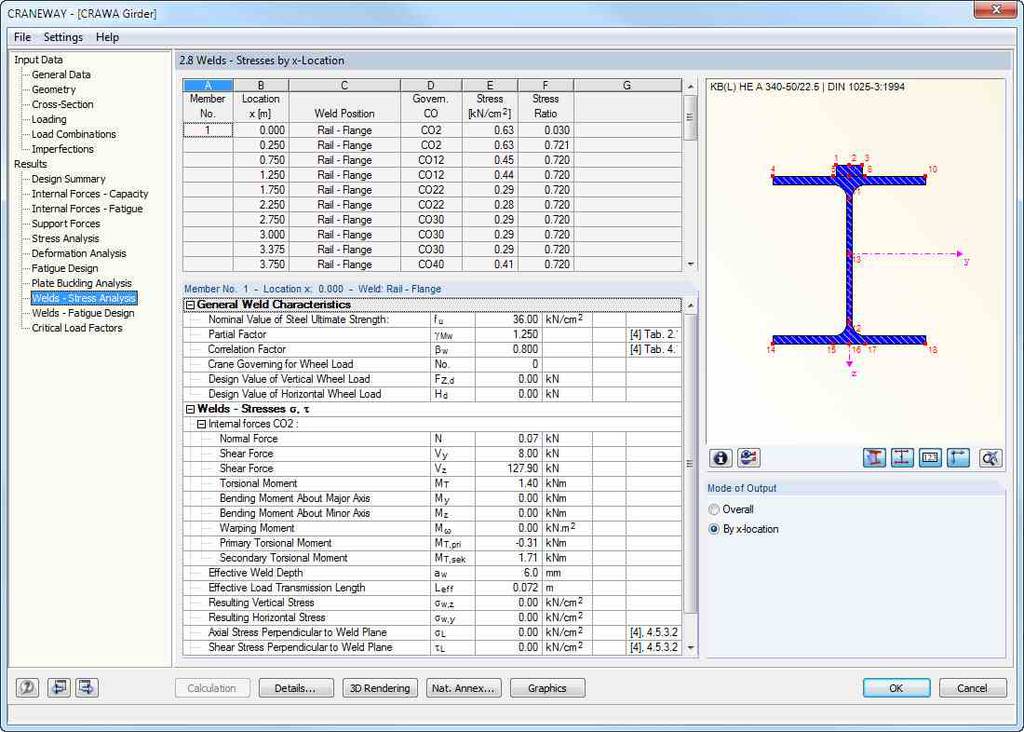Click the Calculation button
Viewport: 1024px width, 732px height.
[x=212, y=688]
